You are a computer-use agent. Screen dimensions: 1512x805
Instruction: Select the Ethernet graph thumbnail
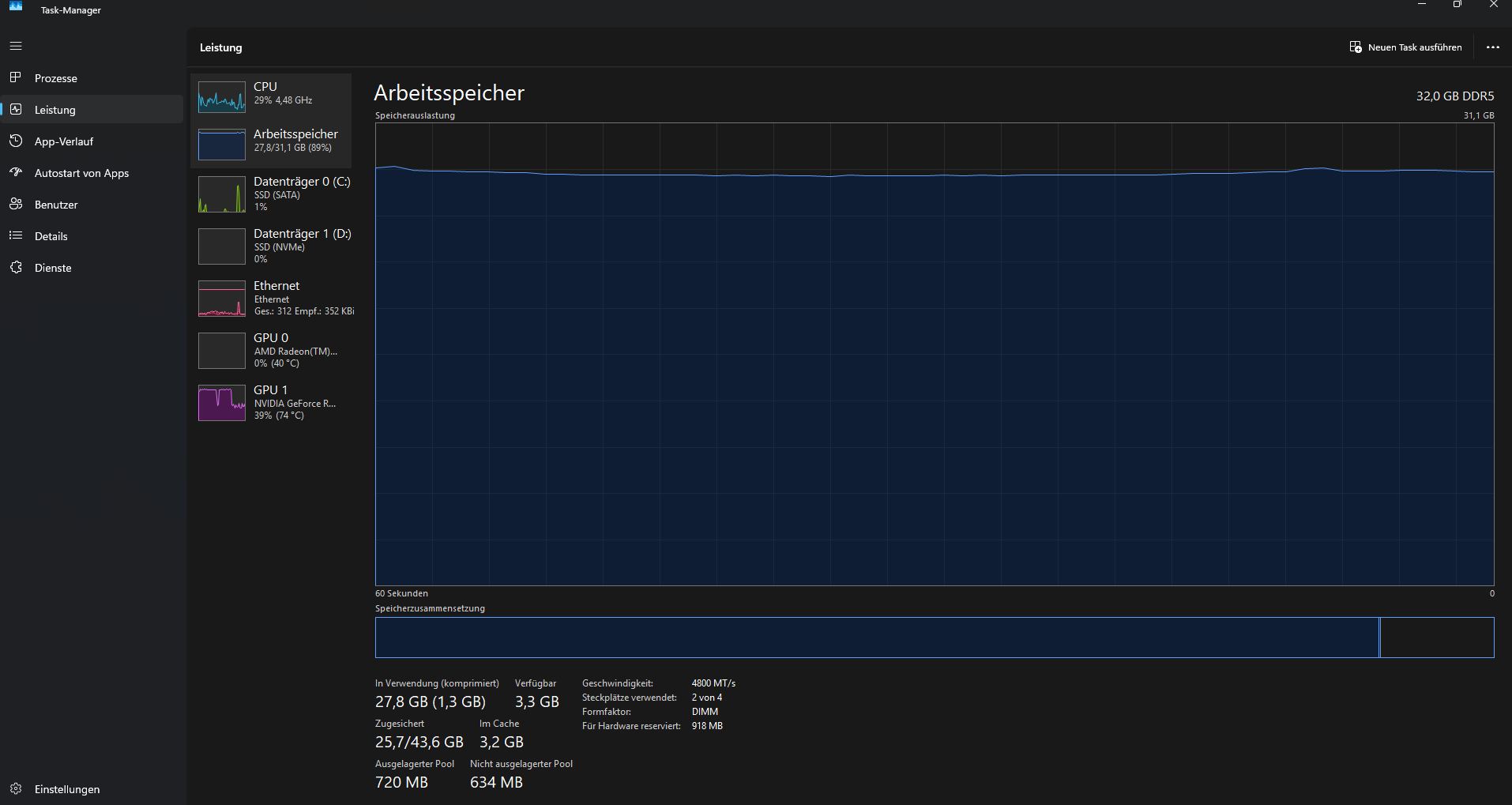click(222, 299)
